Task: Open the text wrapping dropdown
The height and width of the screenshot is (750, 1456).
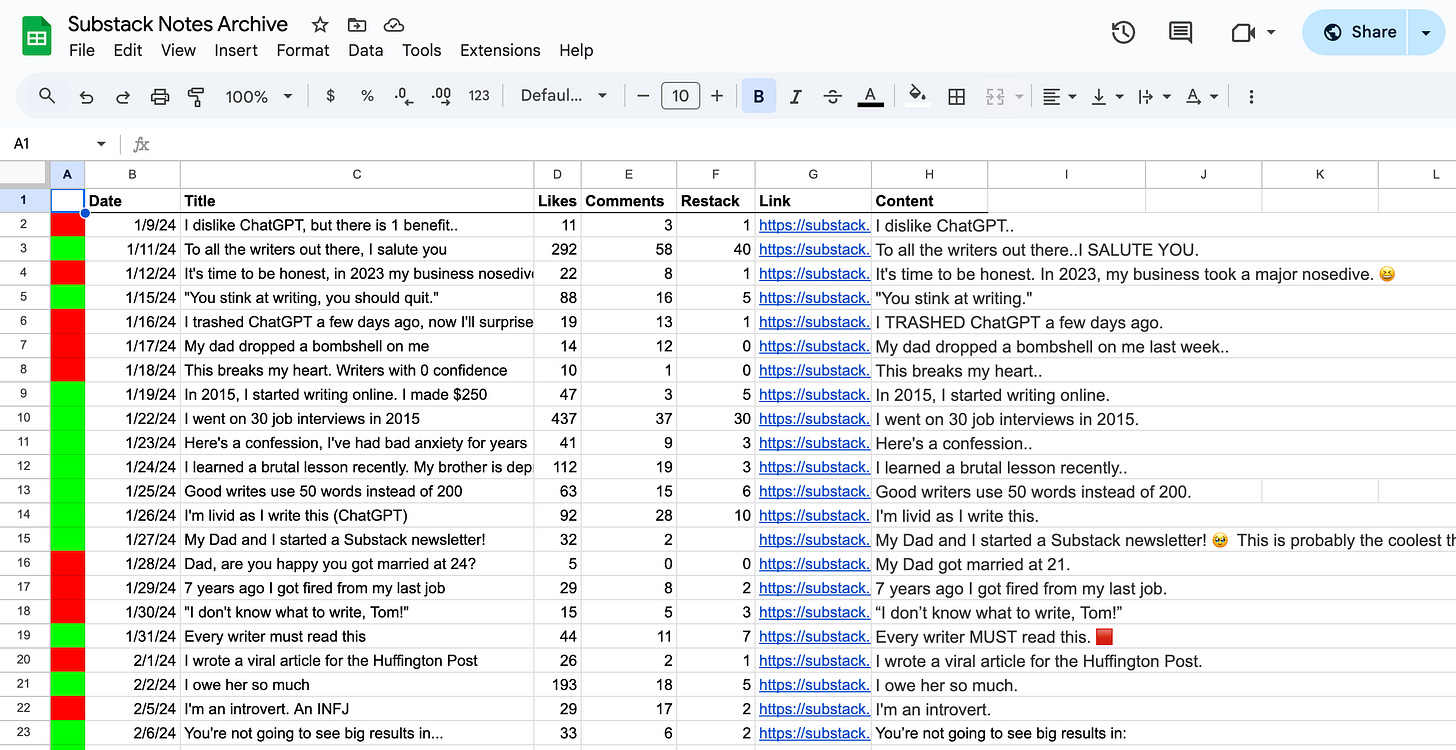Action: coord(1154,96)
